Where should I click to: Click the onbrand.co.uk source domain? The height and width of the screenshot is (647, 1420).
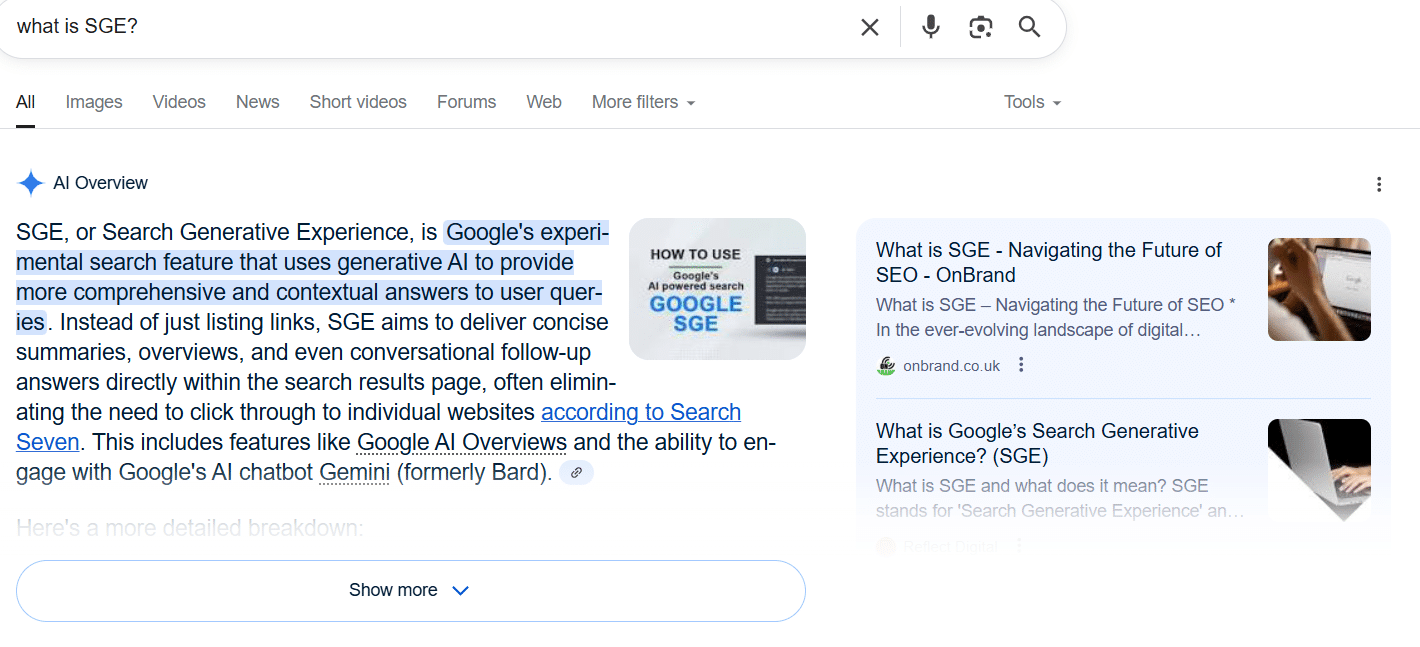(951, 366)
